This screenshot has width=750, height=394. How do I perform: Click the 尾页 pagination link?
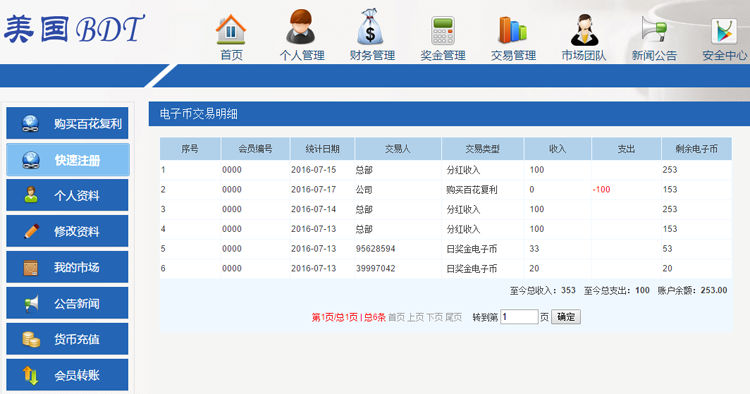point(453,317)
